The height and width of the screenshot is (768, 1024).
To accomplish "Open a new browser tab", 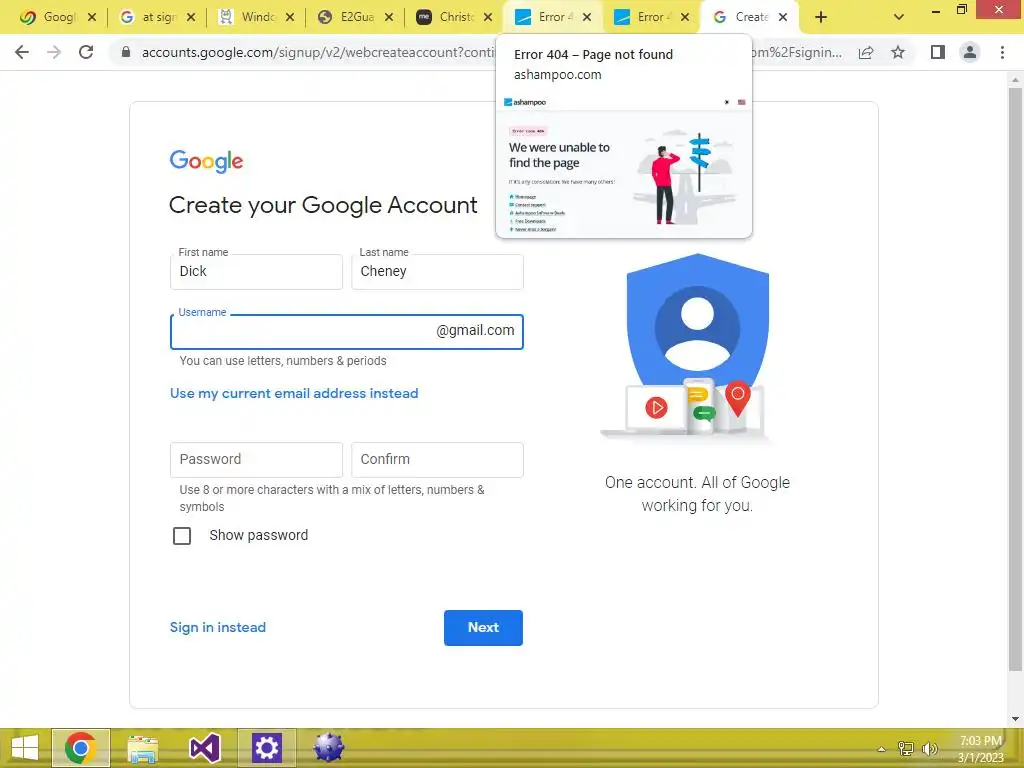I will click(x=821, y=17).
